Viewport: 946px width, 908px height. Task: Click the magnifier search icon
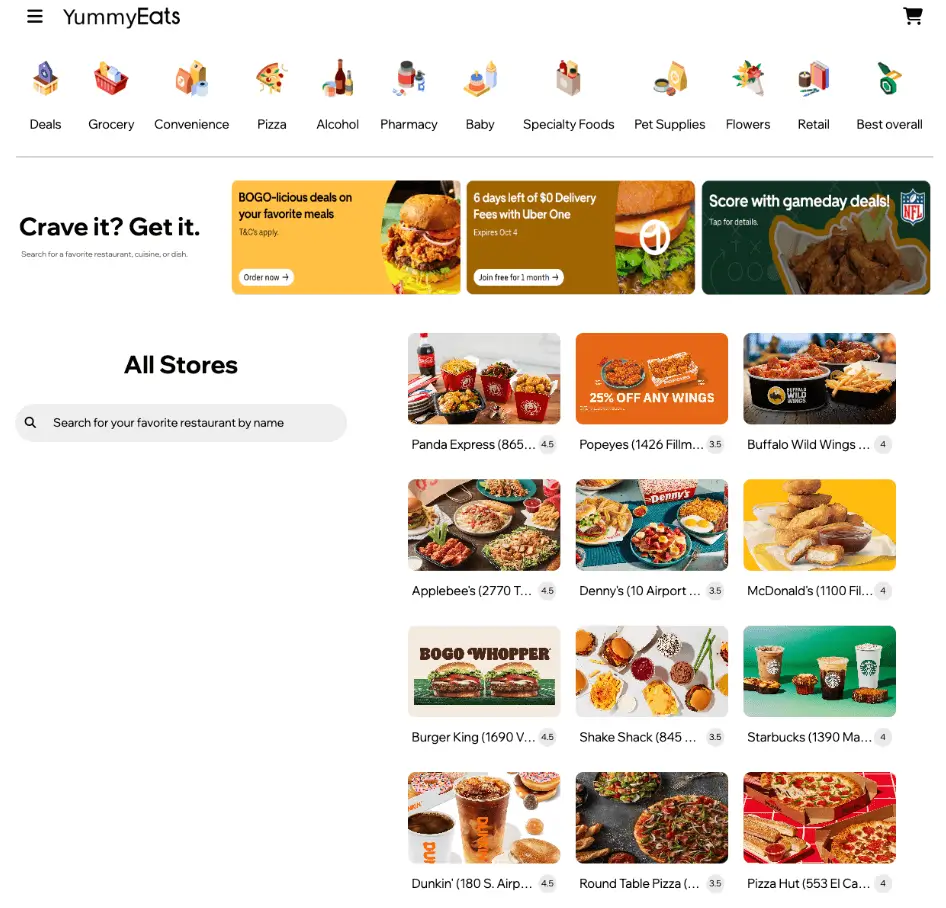30,422
